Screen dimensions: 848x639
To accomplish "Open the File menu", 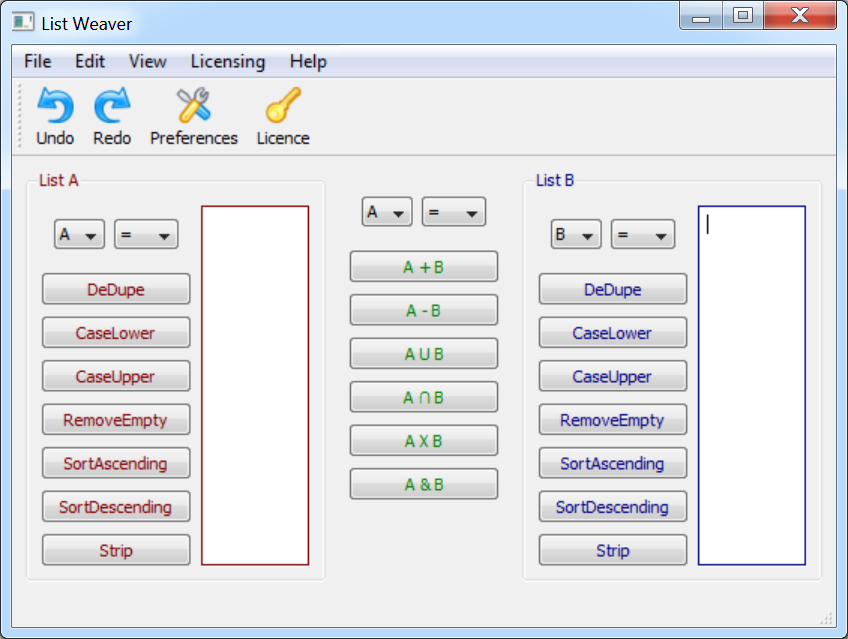I will [x=37, y=62].
